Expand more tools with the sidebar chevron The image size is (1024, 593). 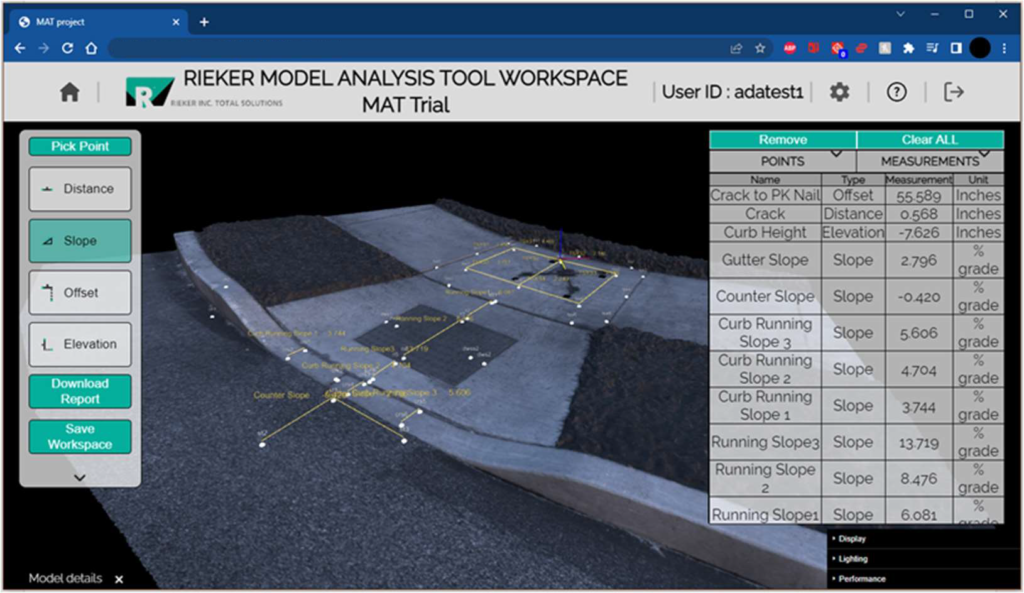(x=80, y=477)
